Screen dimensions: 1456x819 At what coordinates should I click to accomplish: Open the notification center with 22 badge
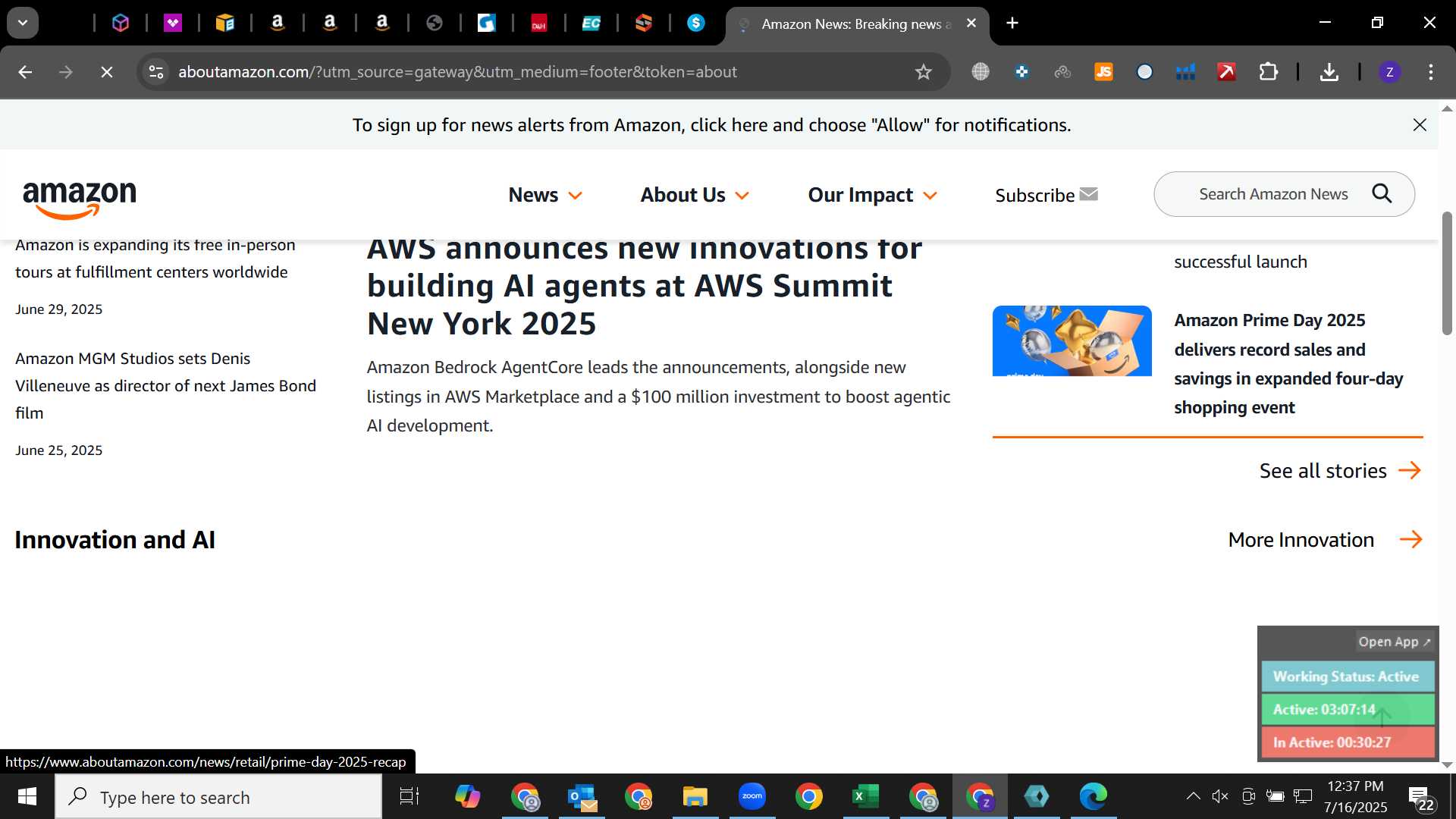[1421, 798]
